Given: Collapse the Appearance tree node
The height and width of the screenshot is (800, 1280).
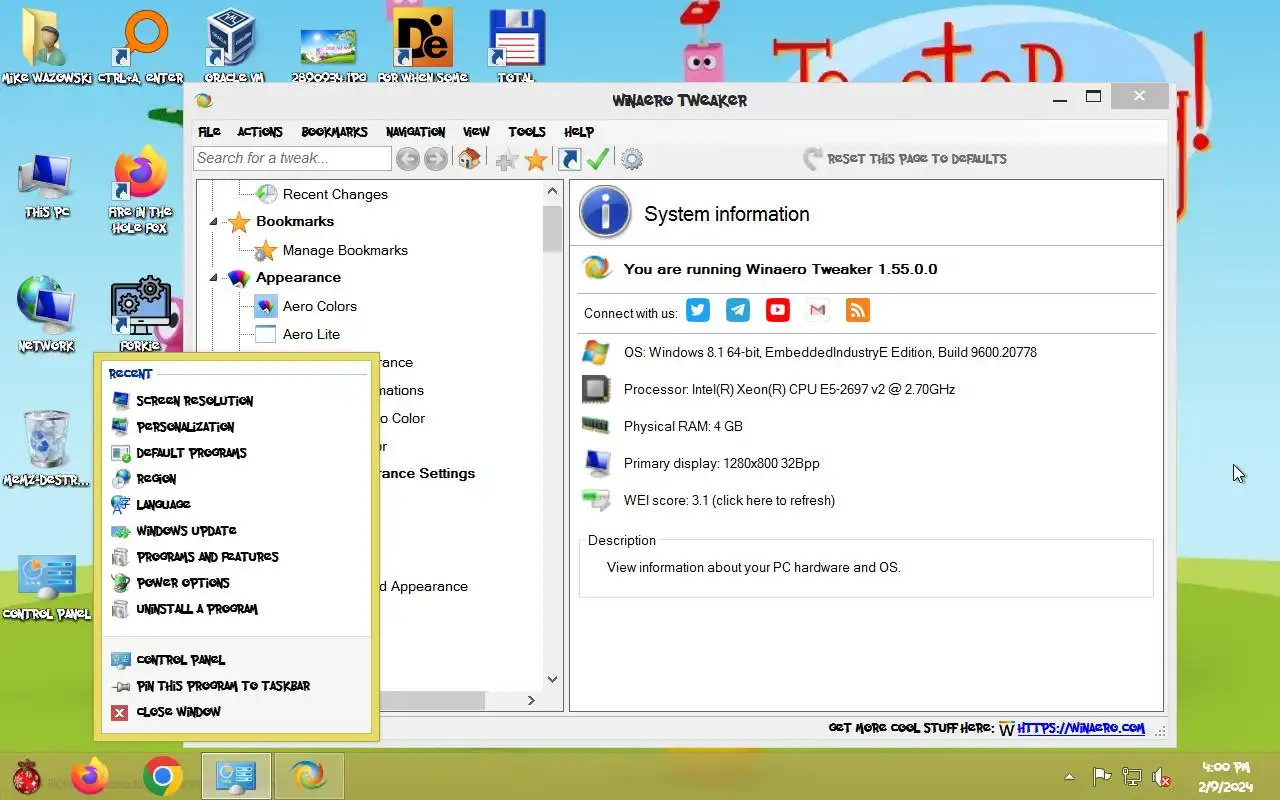Looking at the screenshot, I should (x=213, y=278).
